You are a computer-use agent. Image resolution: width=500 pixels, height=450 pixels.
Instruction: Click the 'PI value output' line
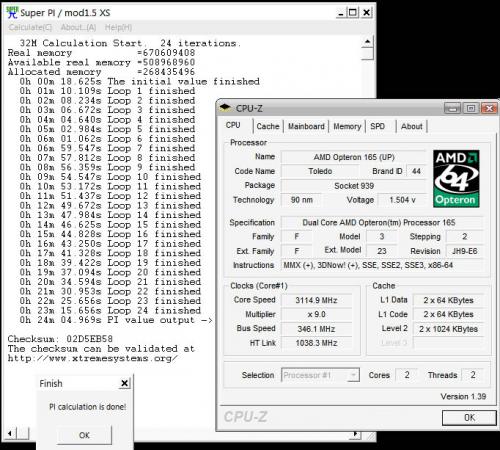pos(116,320)
